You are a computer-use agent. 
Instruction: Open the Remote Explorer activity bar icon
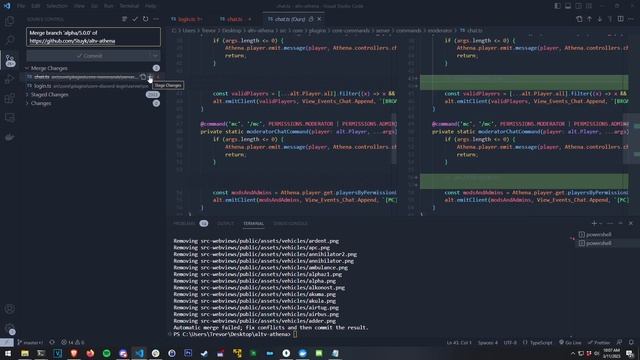click(10, 118)
